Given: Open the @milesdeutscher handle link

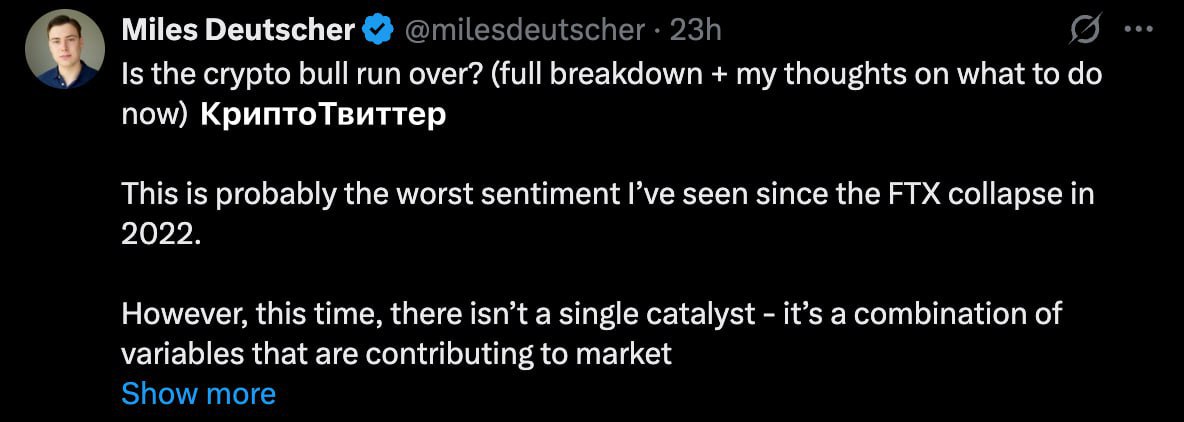Looking at the screenshot, I should tap(525, 31).
